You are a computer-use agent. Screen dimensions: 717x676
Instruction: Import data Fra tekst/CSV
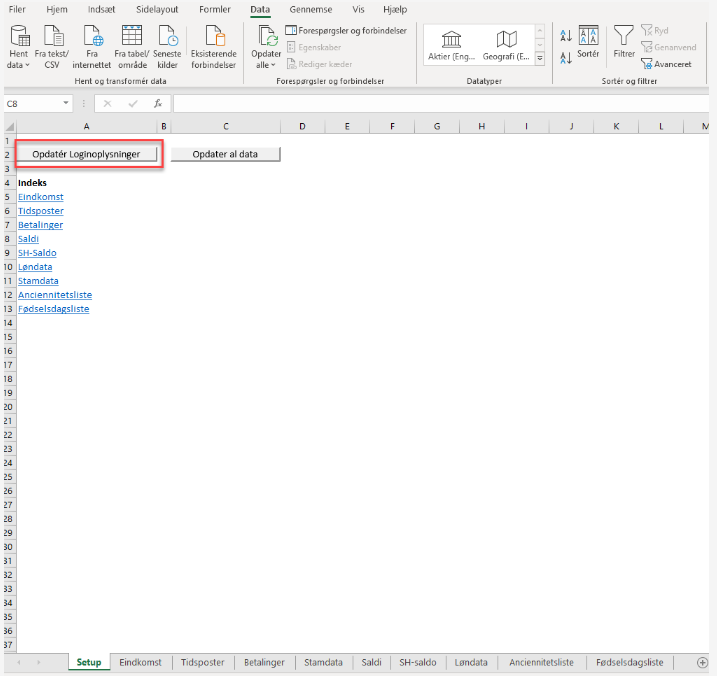(x=52, y=47)
